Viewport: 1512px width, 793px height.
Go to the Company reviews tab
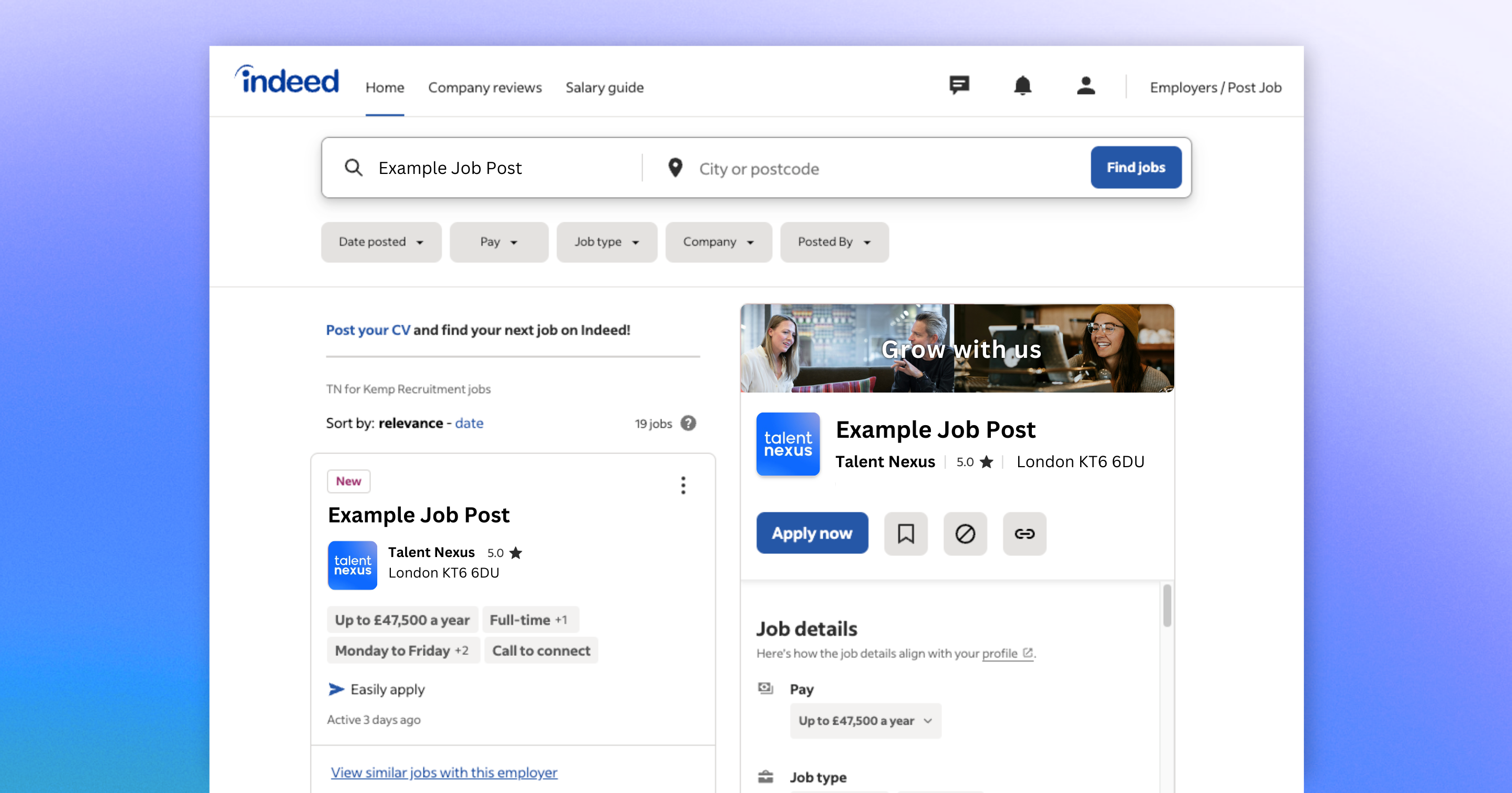click(484, 87)
